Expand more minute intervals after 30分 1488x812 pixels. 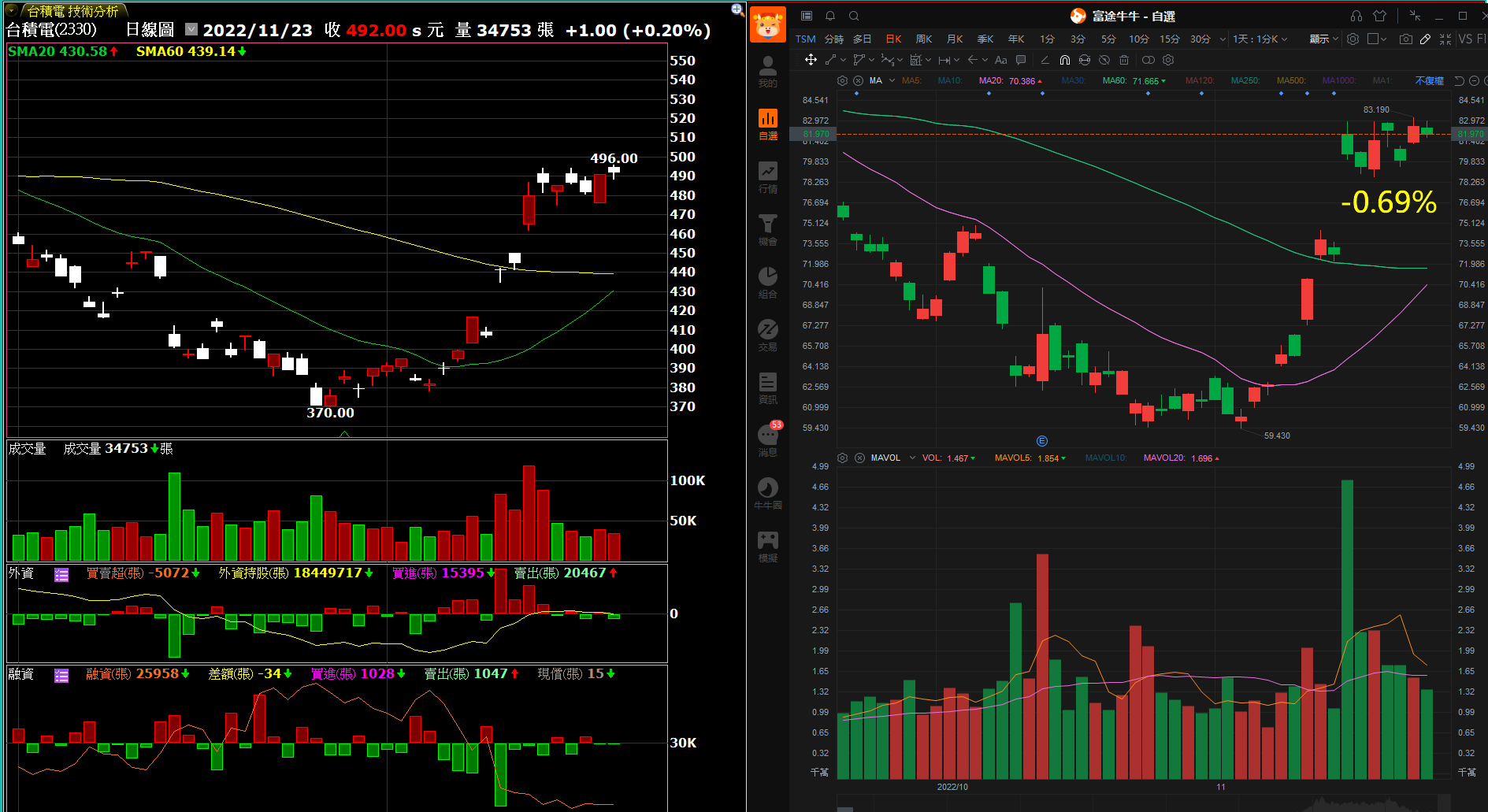coord(1223,39)
